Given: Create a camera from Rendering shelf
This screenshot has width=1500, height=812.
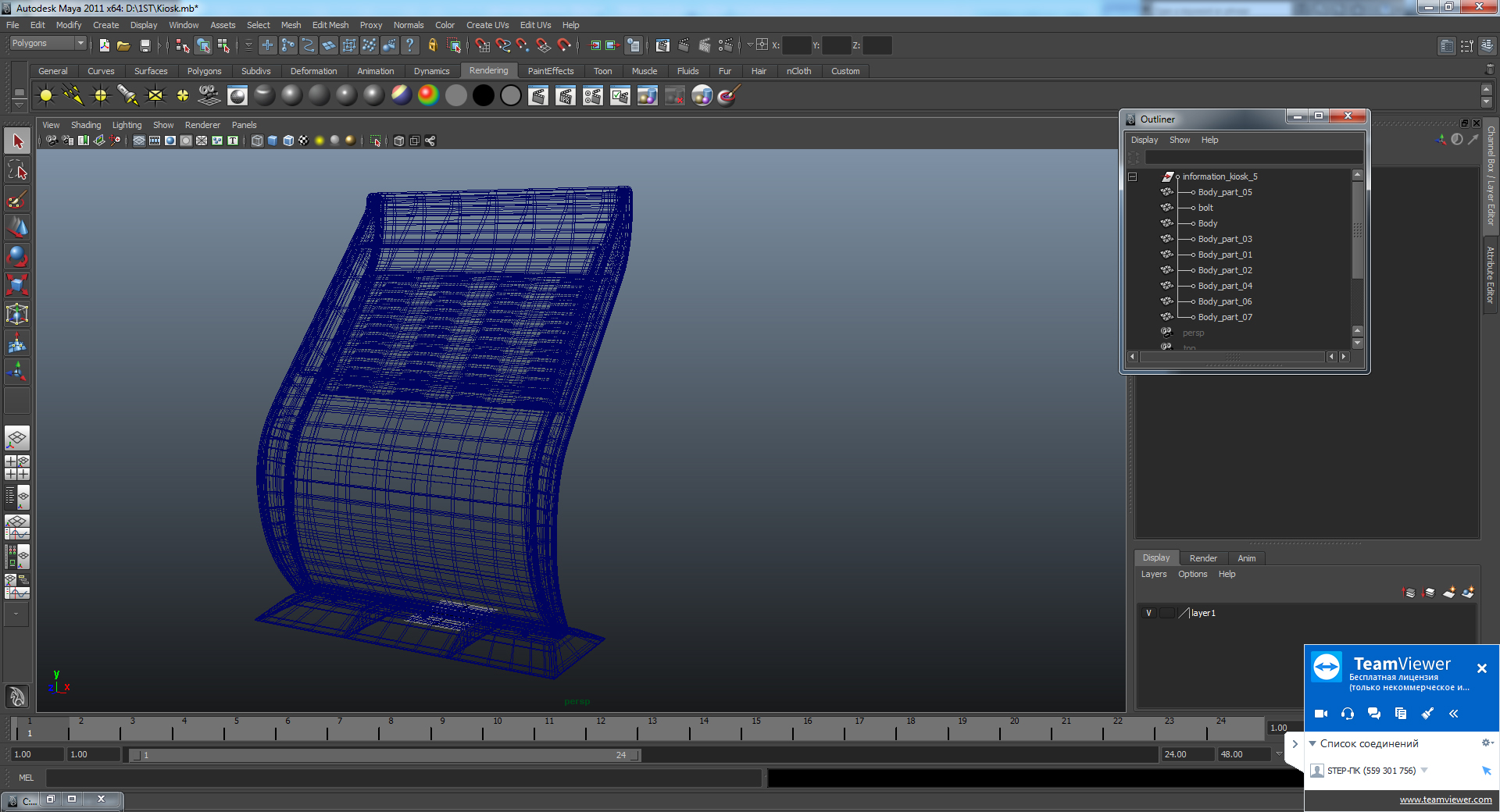Looking at the screenshot, I should pyautogui.click(x=209, y=96).
